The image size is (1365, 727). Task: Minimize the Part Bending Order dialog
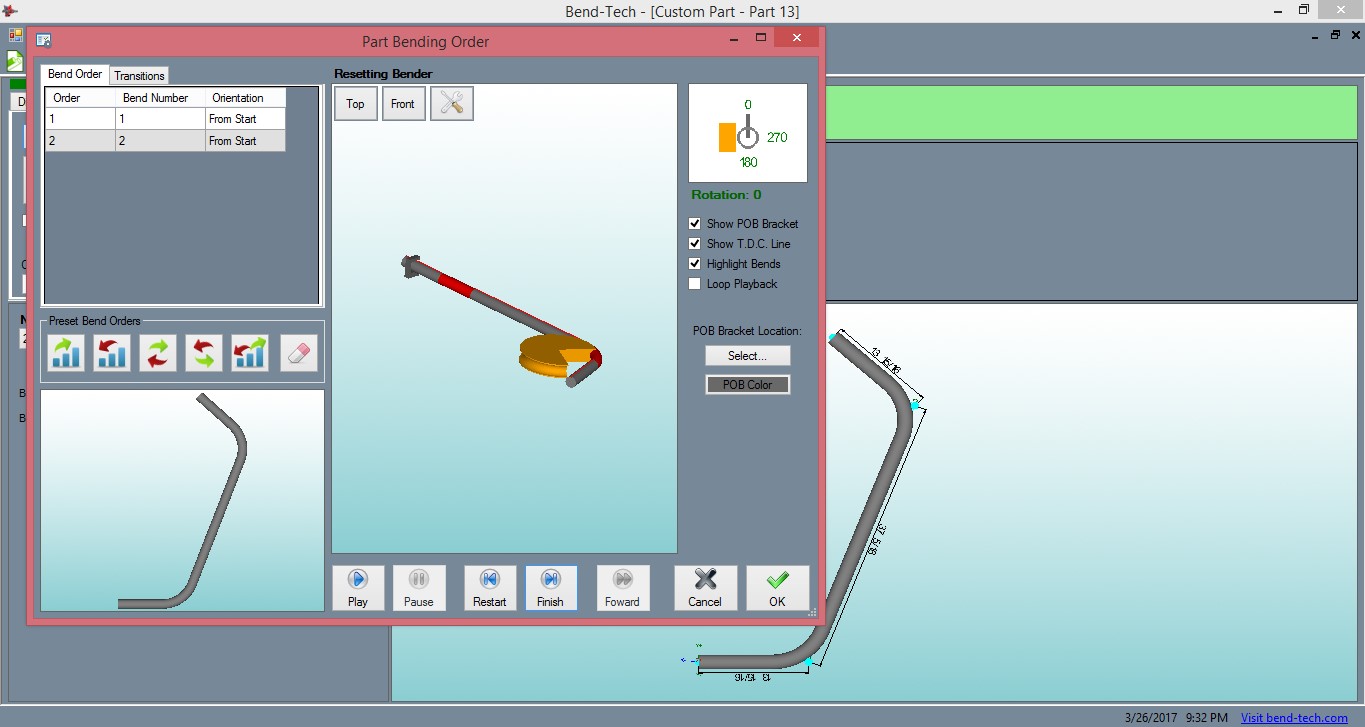(x=733, y=37)
